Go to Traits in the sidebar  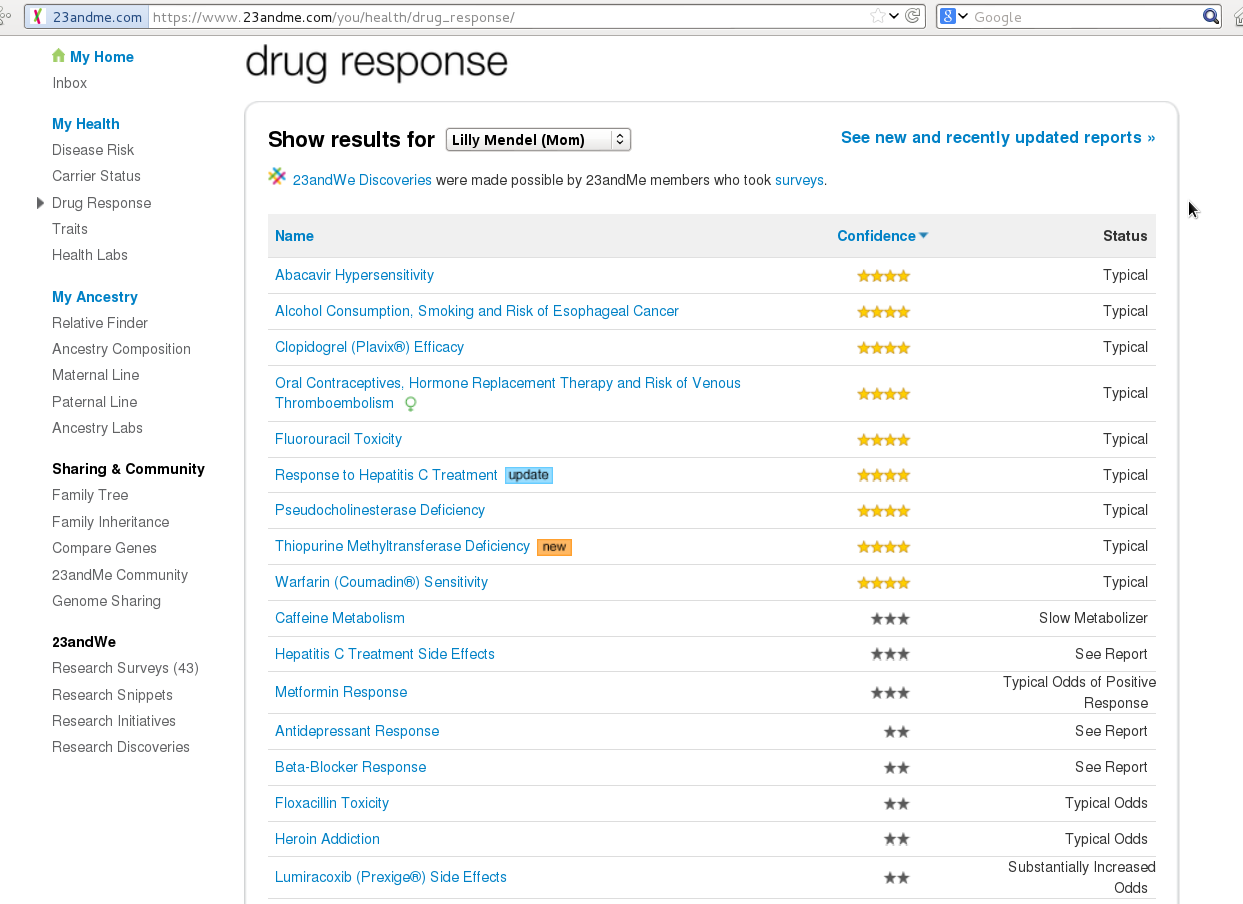[x=70, y=229]
